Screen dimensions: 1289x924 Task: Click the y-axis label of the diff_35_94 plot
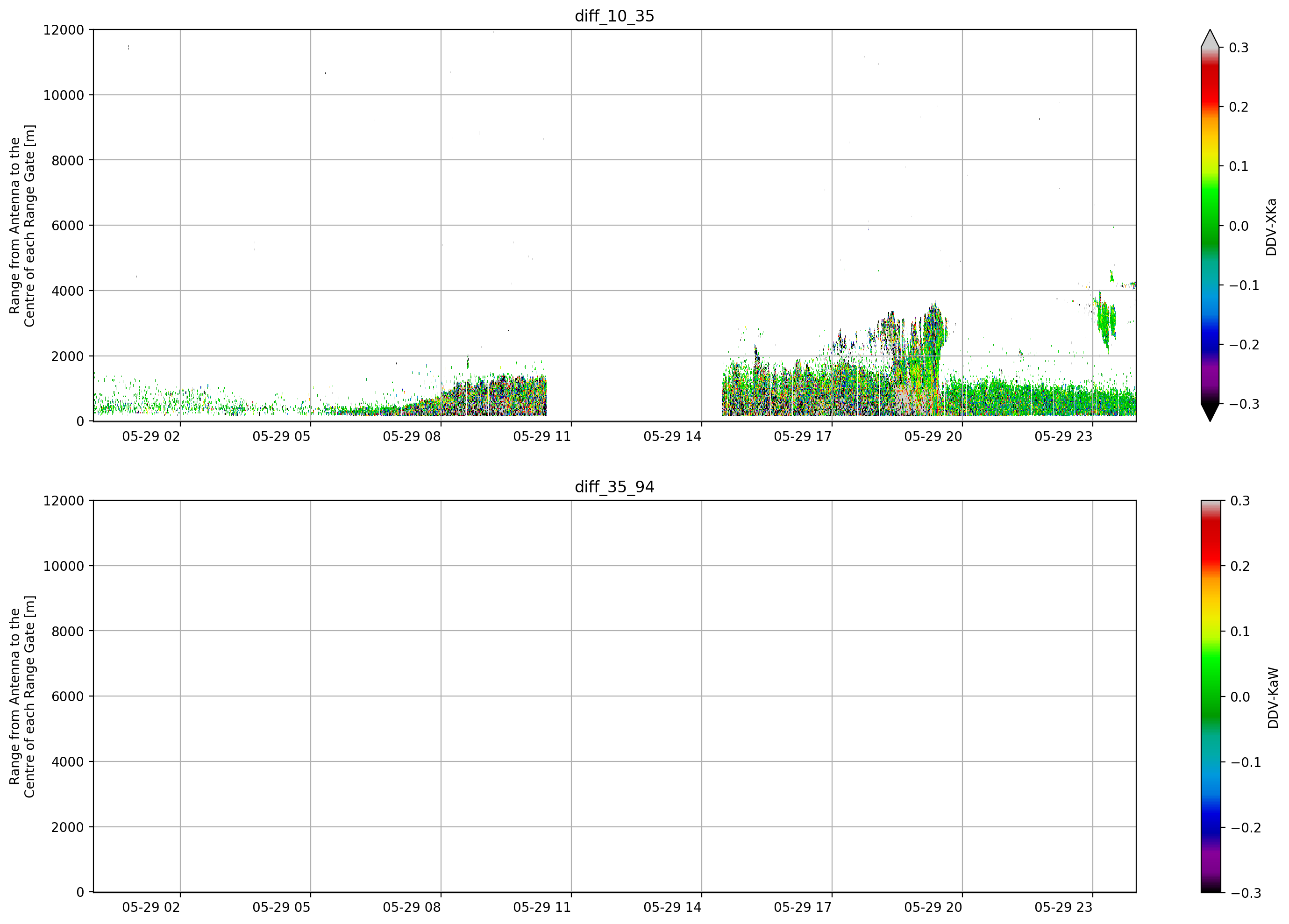point(22,696)
